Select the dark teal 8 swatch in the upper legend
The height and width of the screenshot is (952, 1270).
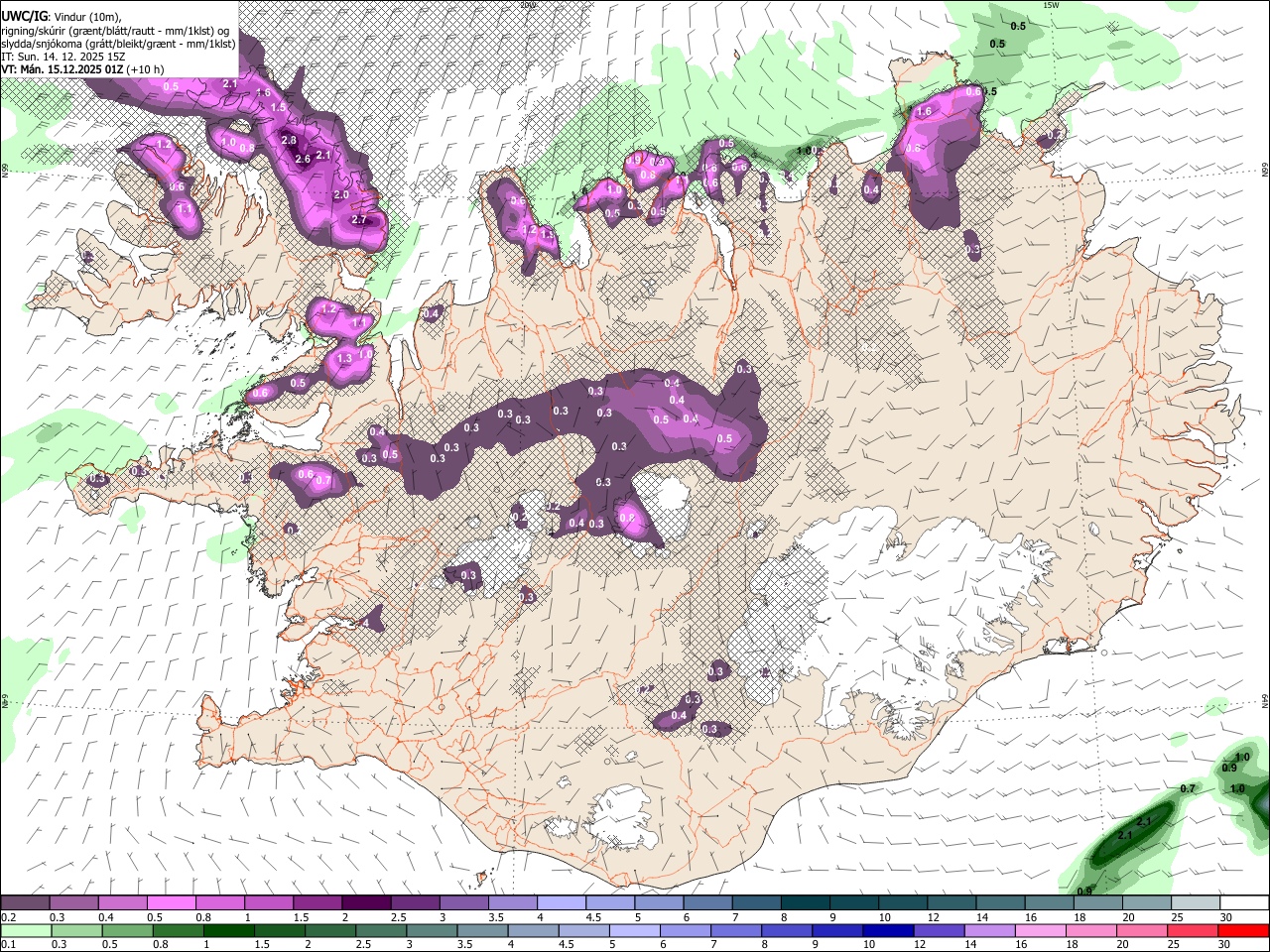806,902
